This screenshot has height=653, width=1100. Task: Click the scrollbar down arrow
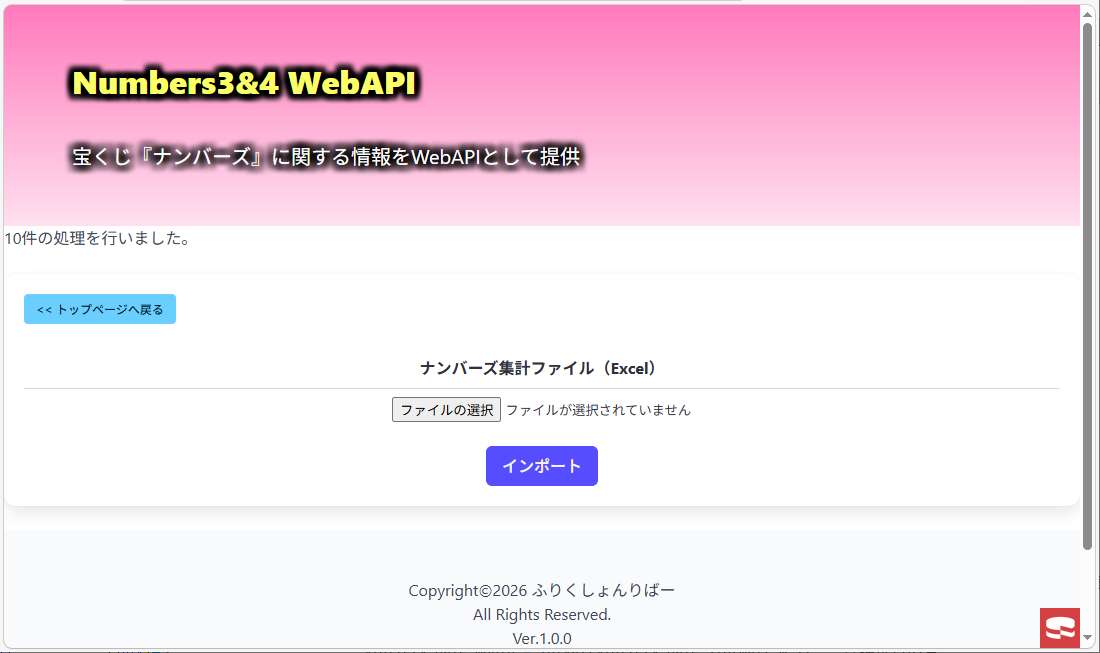[1087, 638]
